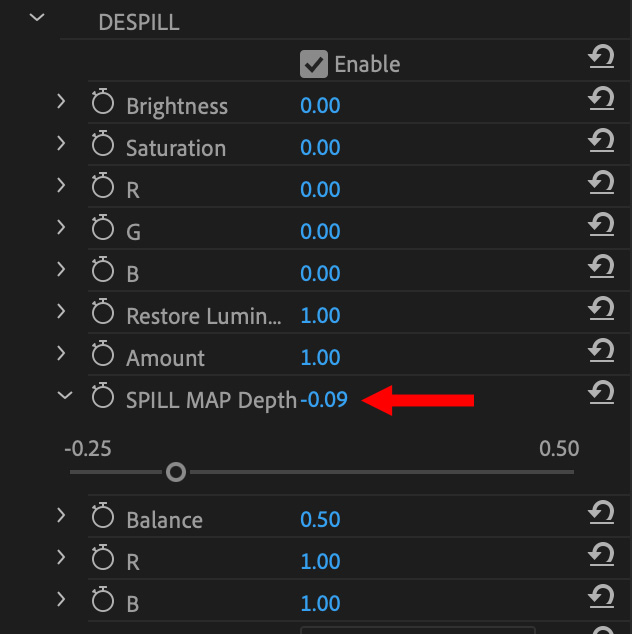This screenshot has height=634, width=632.
Task: Reset the Brightness parameter
Action: (x=601, y=100)
